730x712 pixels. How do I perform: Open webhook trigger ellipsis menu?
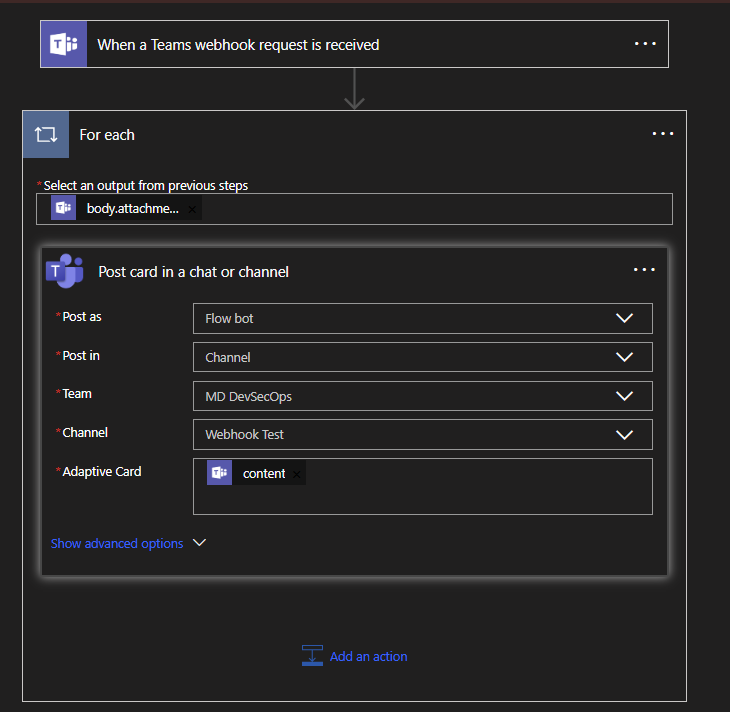click(645, 44)
